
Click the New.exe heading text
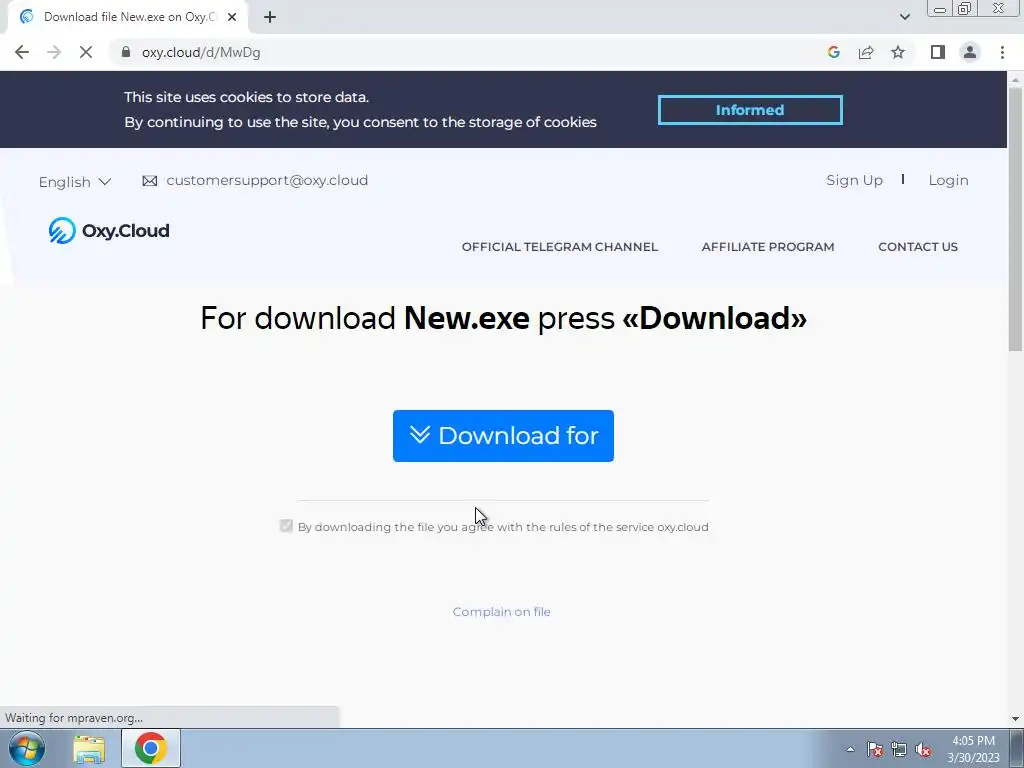[x=467, y=319]
